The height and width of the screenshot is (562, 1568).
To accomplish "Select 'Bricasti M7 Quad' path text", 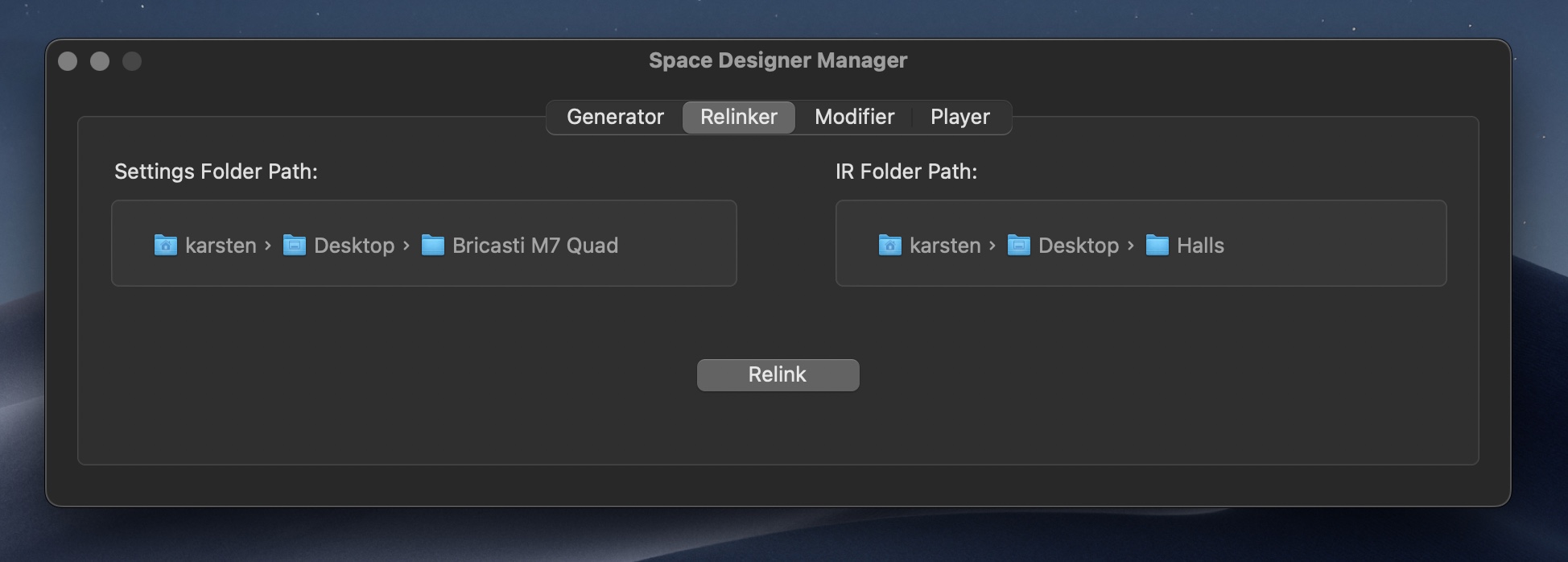I will [535, 246].
